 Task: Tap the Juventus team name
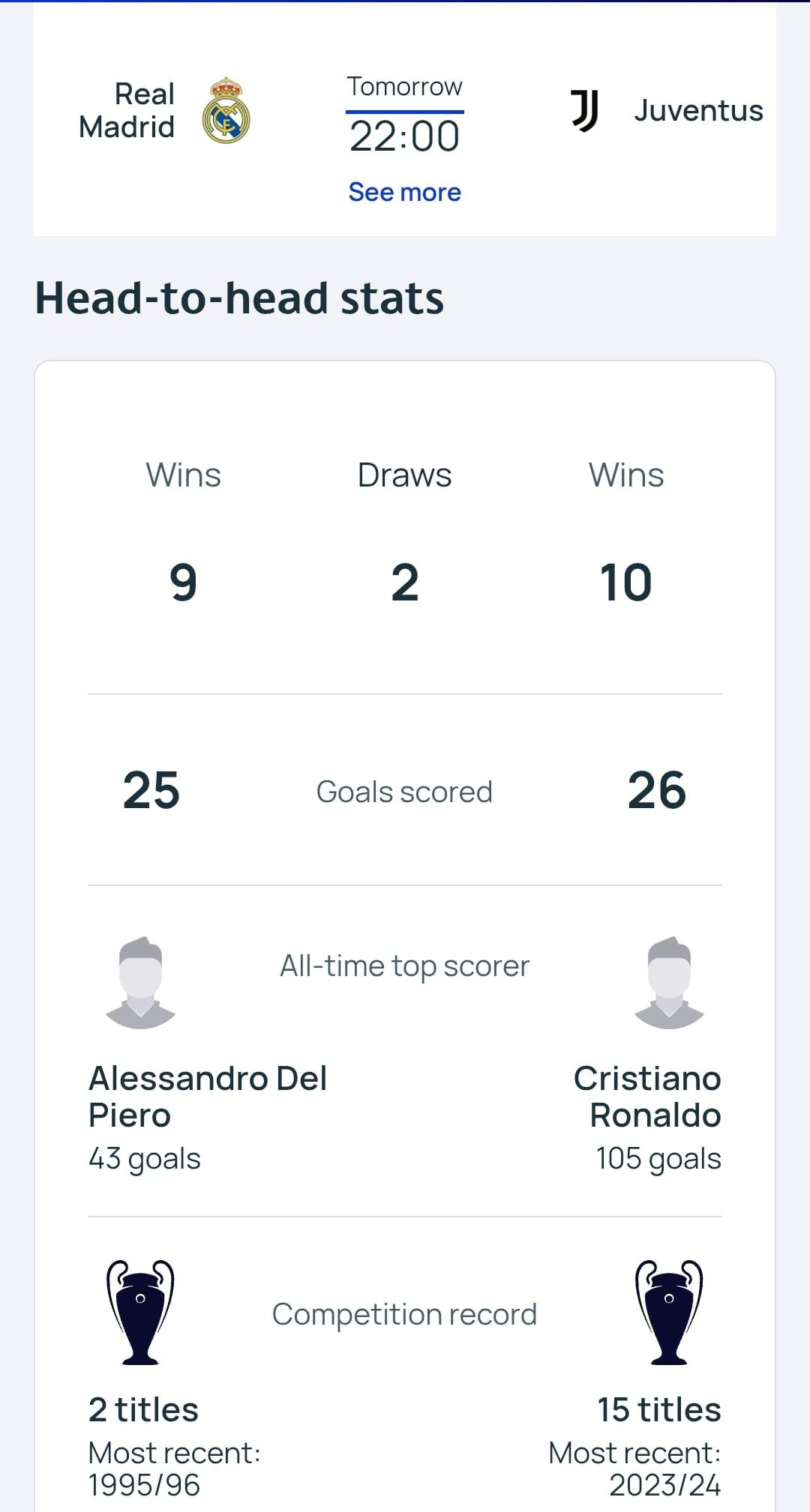pos(698,111)
